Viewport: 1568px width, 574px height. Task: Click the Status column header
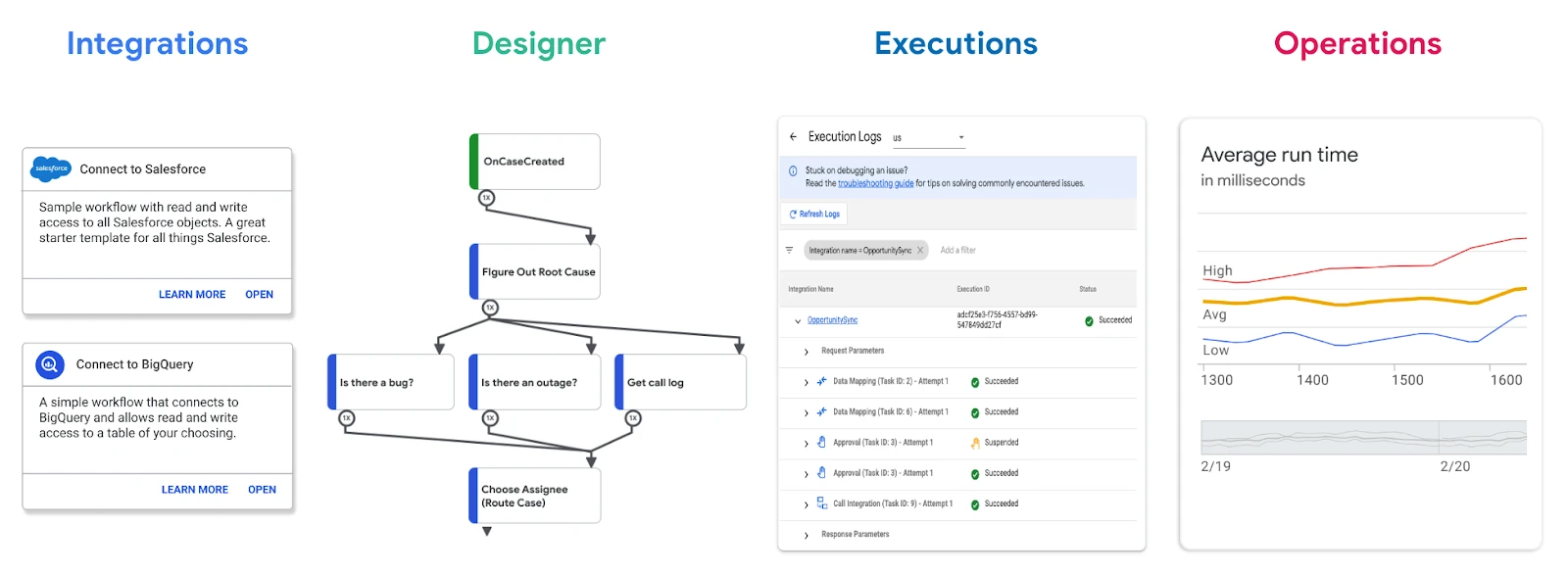[1088, 289]
